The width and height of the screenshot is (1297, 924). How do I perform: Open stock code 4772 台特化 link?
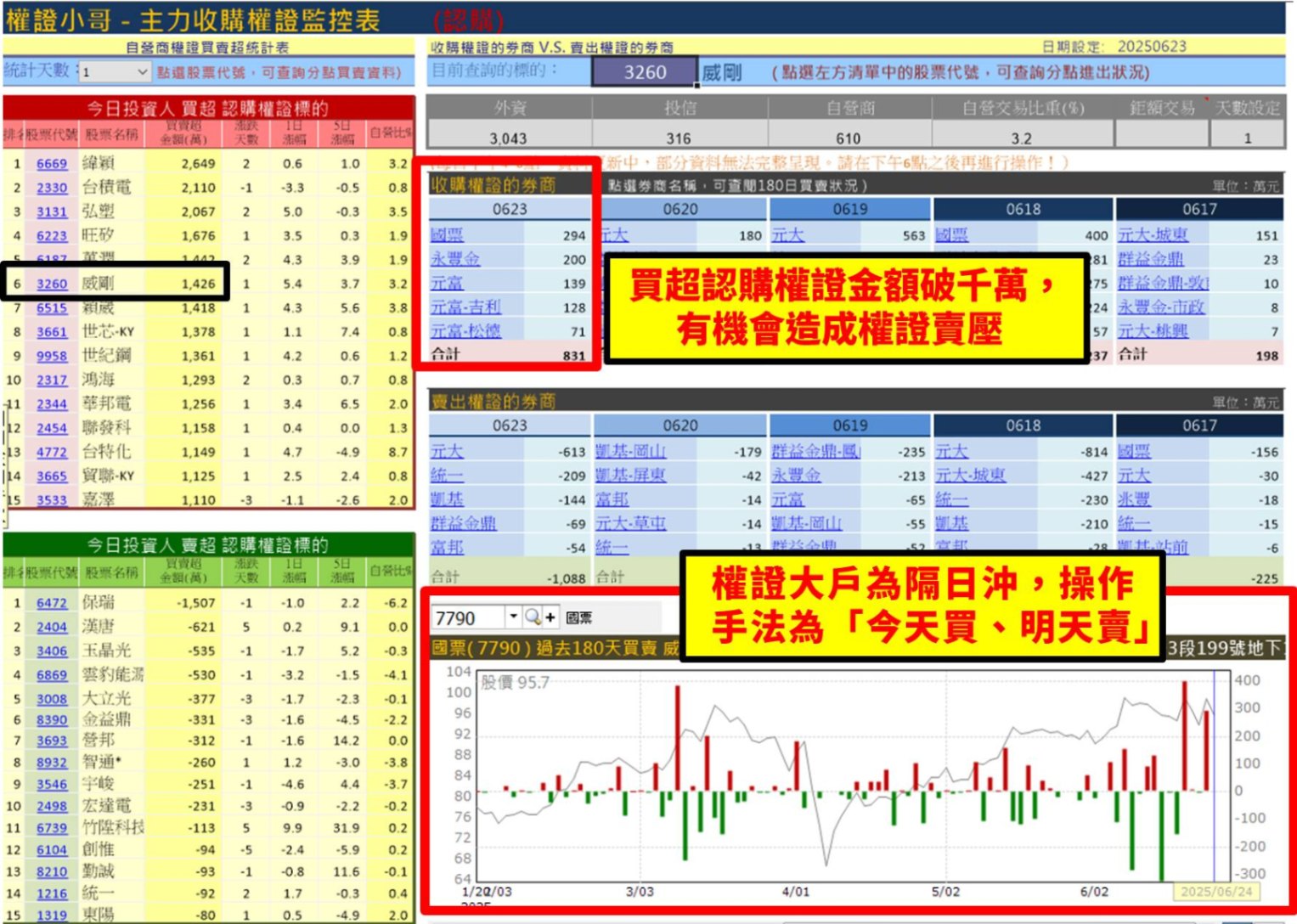52,453
